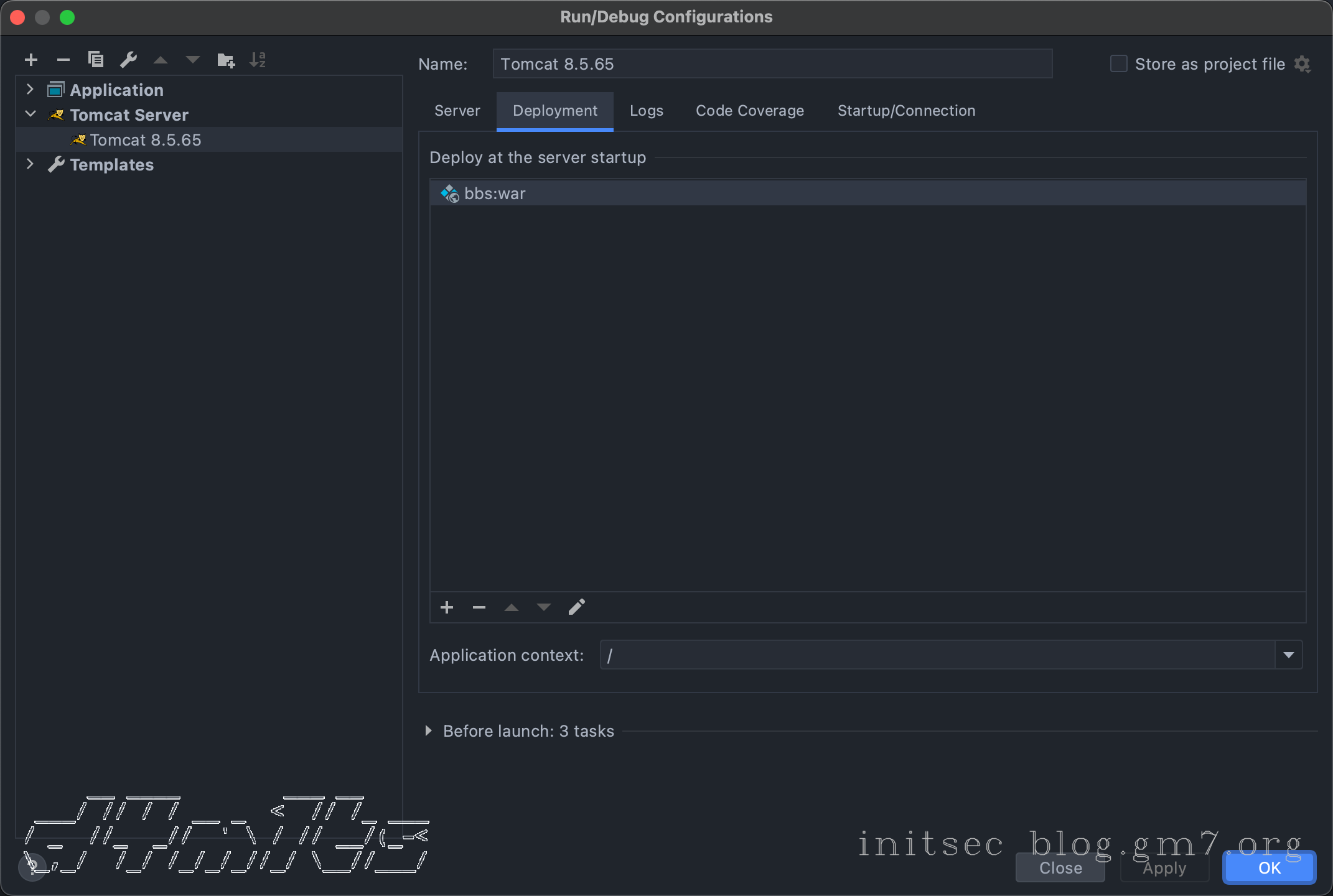
Task: Open the project file settings gear
Action: [x=1303, y=64]
